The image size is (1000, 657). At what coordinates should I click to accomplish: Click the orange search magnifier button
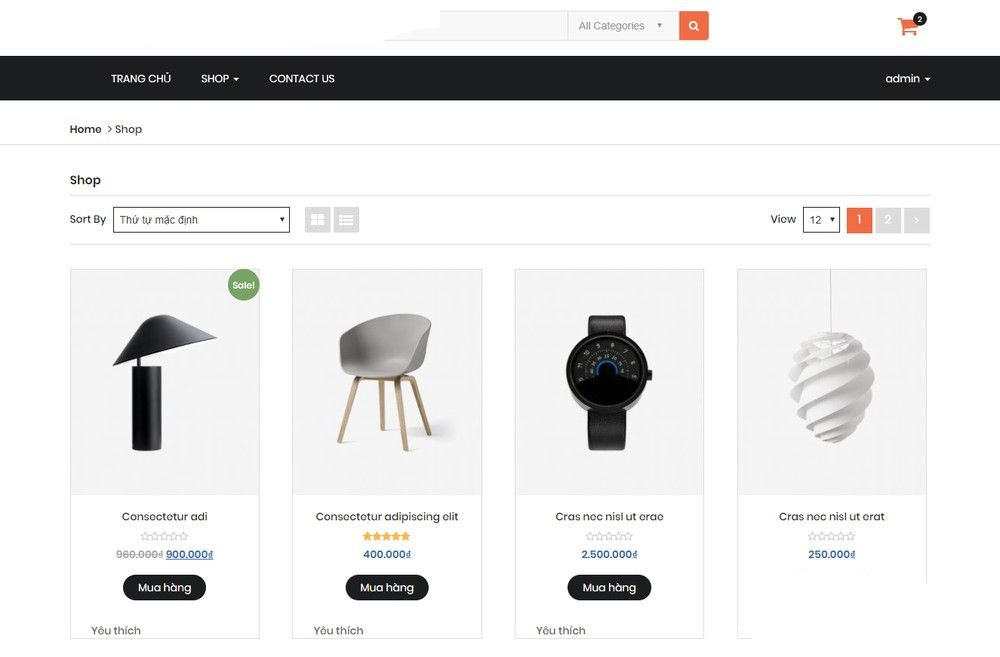[693, 26]
